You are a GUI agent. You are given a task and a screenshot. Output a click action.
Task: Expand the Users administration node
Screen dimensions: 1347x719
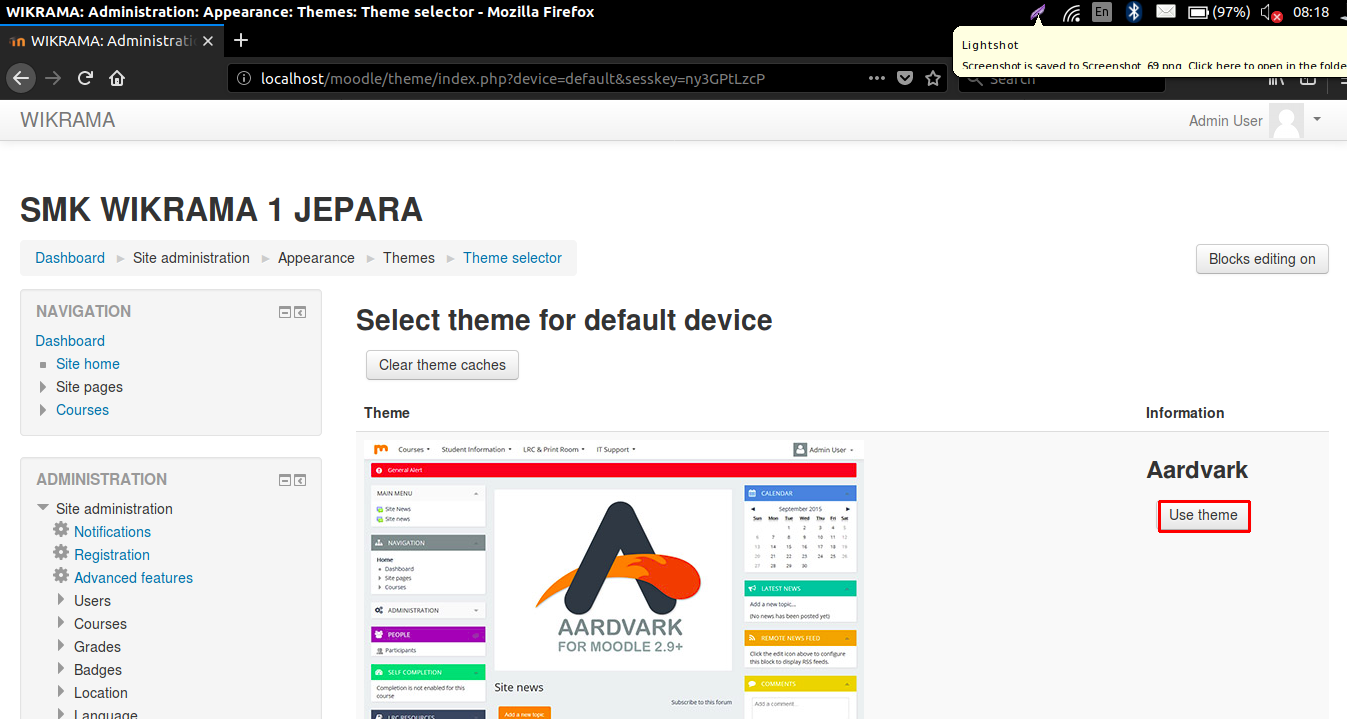(x=61, y=601)
